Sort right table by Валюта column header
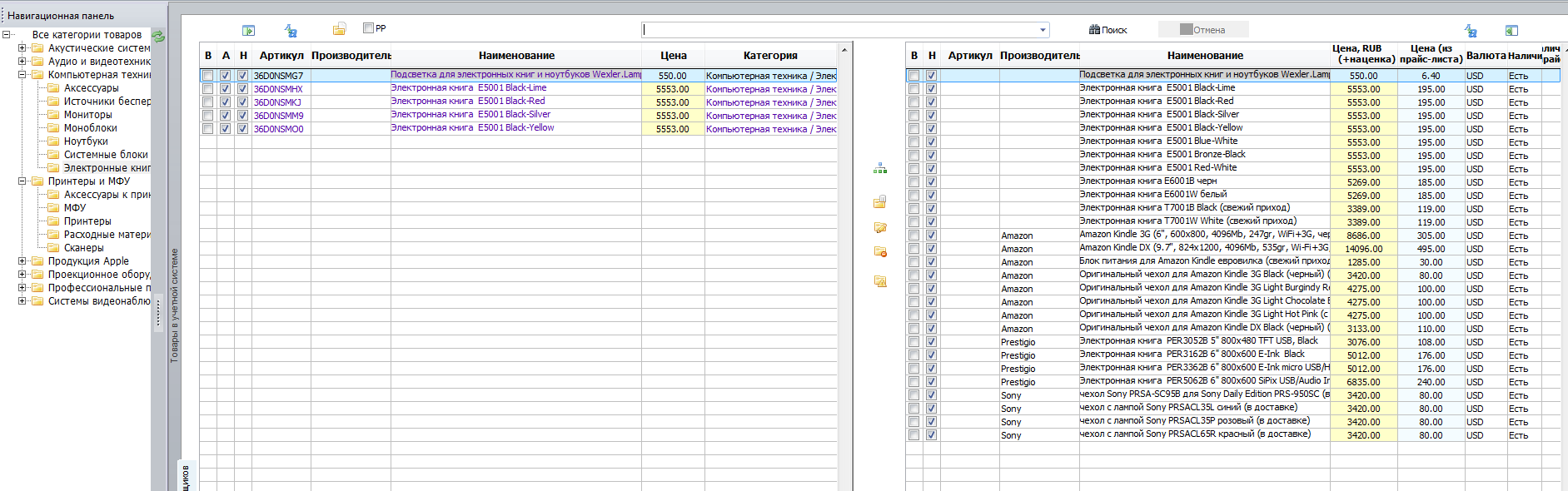 1486,56
